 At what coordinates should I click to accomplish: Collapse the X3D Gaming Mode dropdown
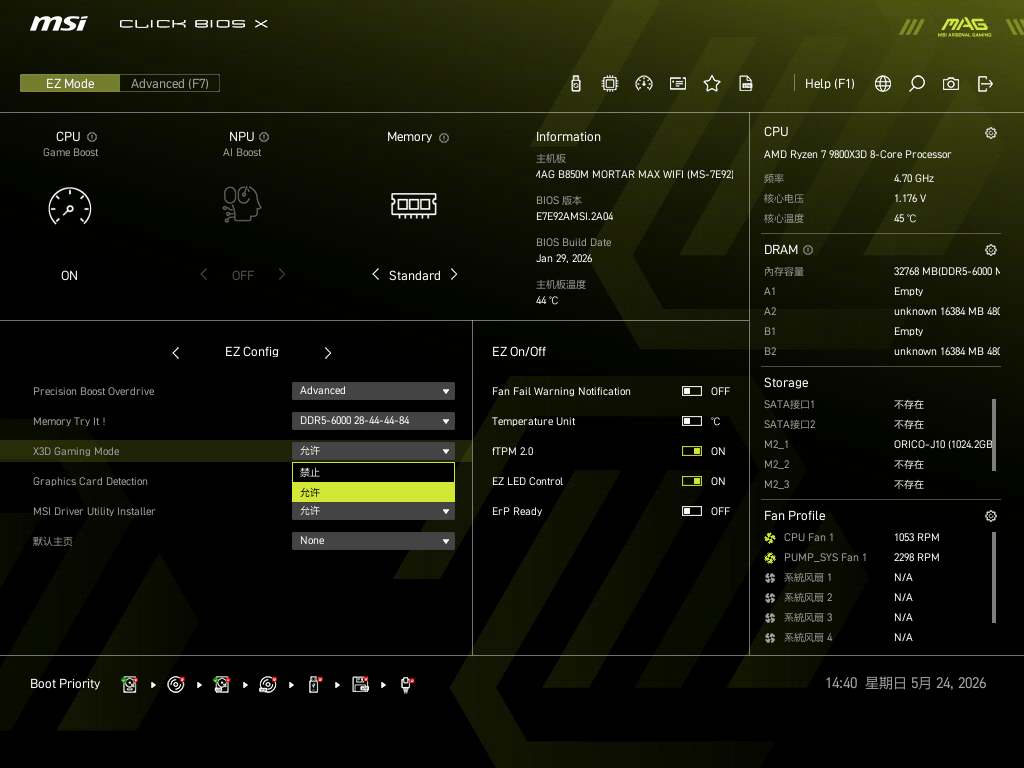tap(373, 451)
